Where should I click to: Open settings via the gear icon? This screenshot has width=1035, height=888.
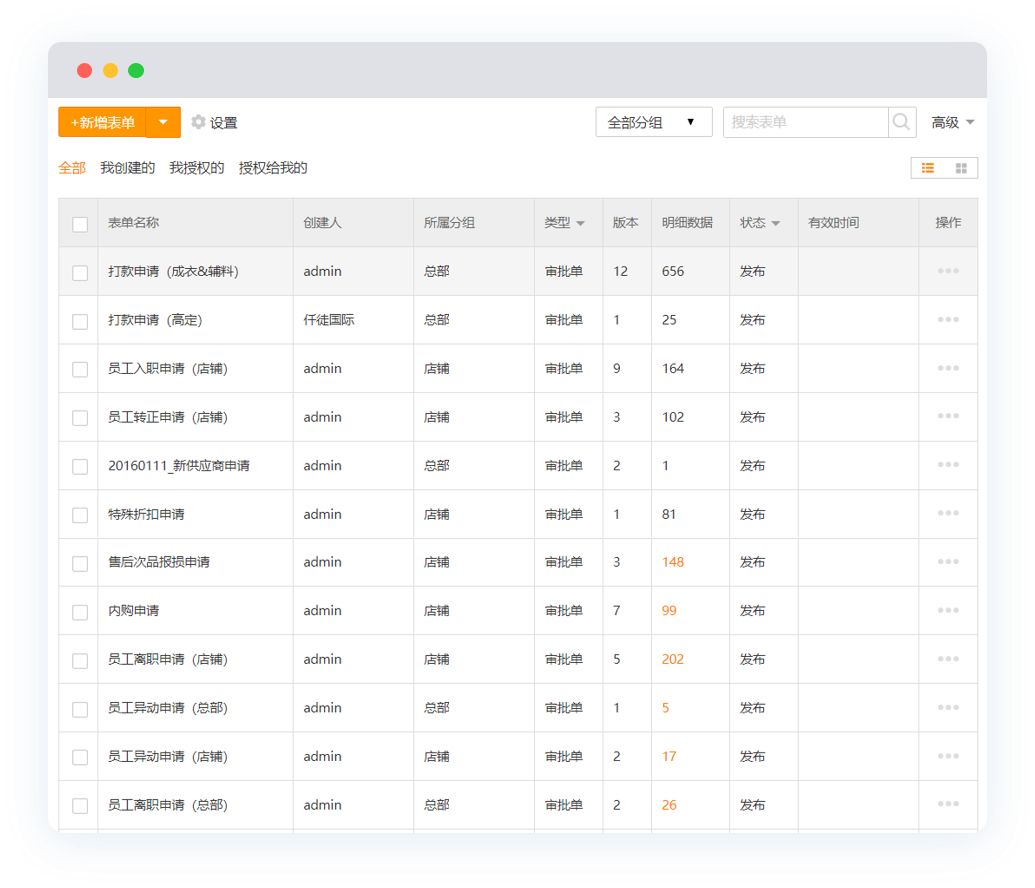click(x=198, y=122)
